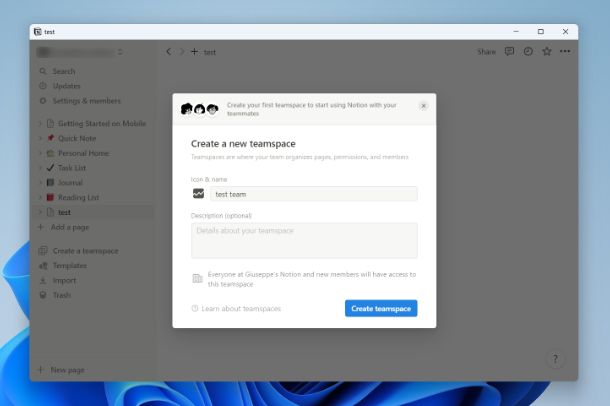Image resolution: width=610 pixels, height=406 pixels.
Task: Maximize the Notion window
Action: coord(541,32)
